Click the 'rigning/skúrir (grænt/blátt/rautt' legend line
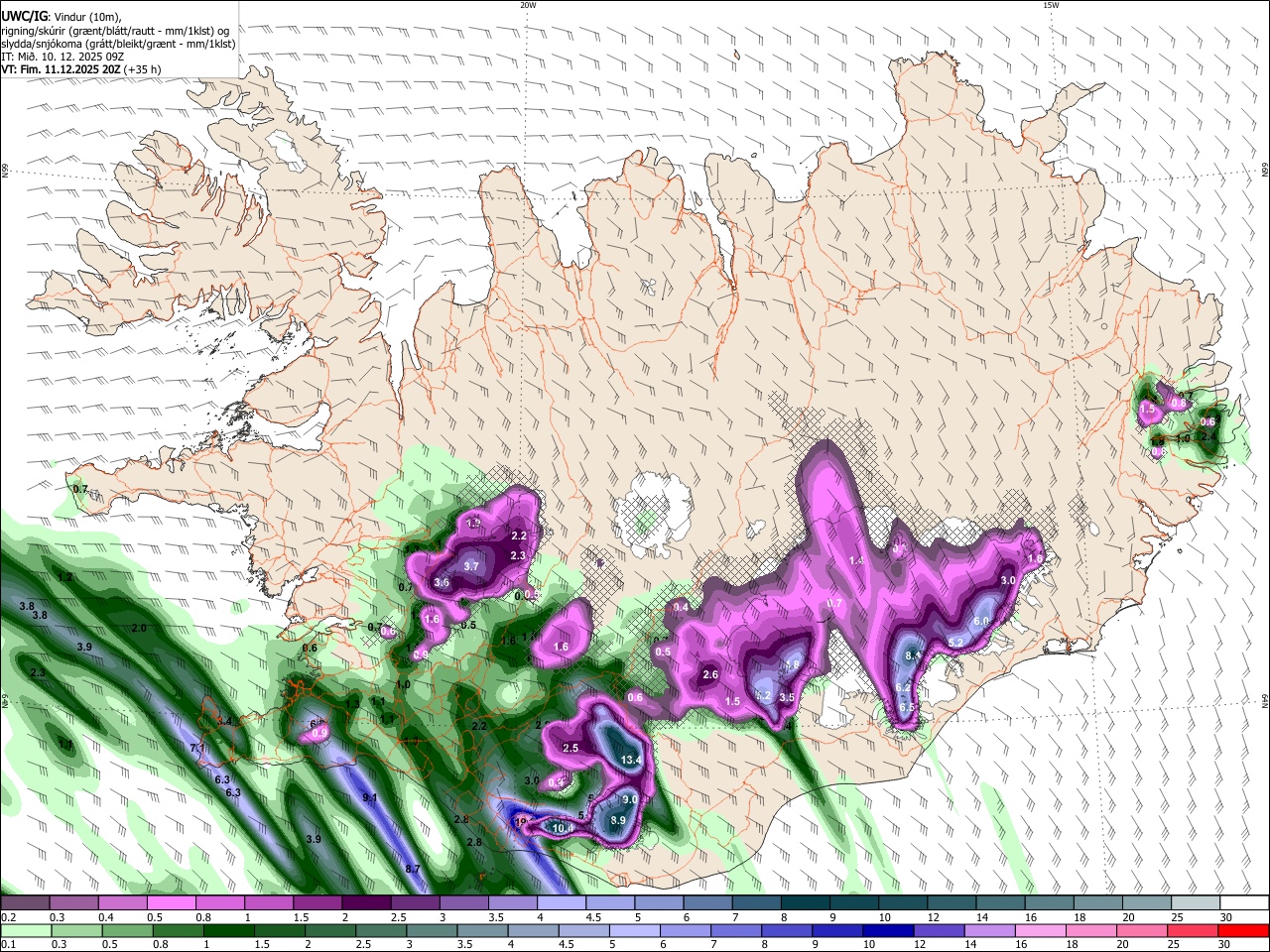 coord(115,30)
